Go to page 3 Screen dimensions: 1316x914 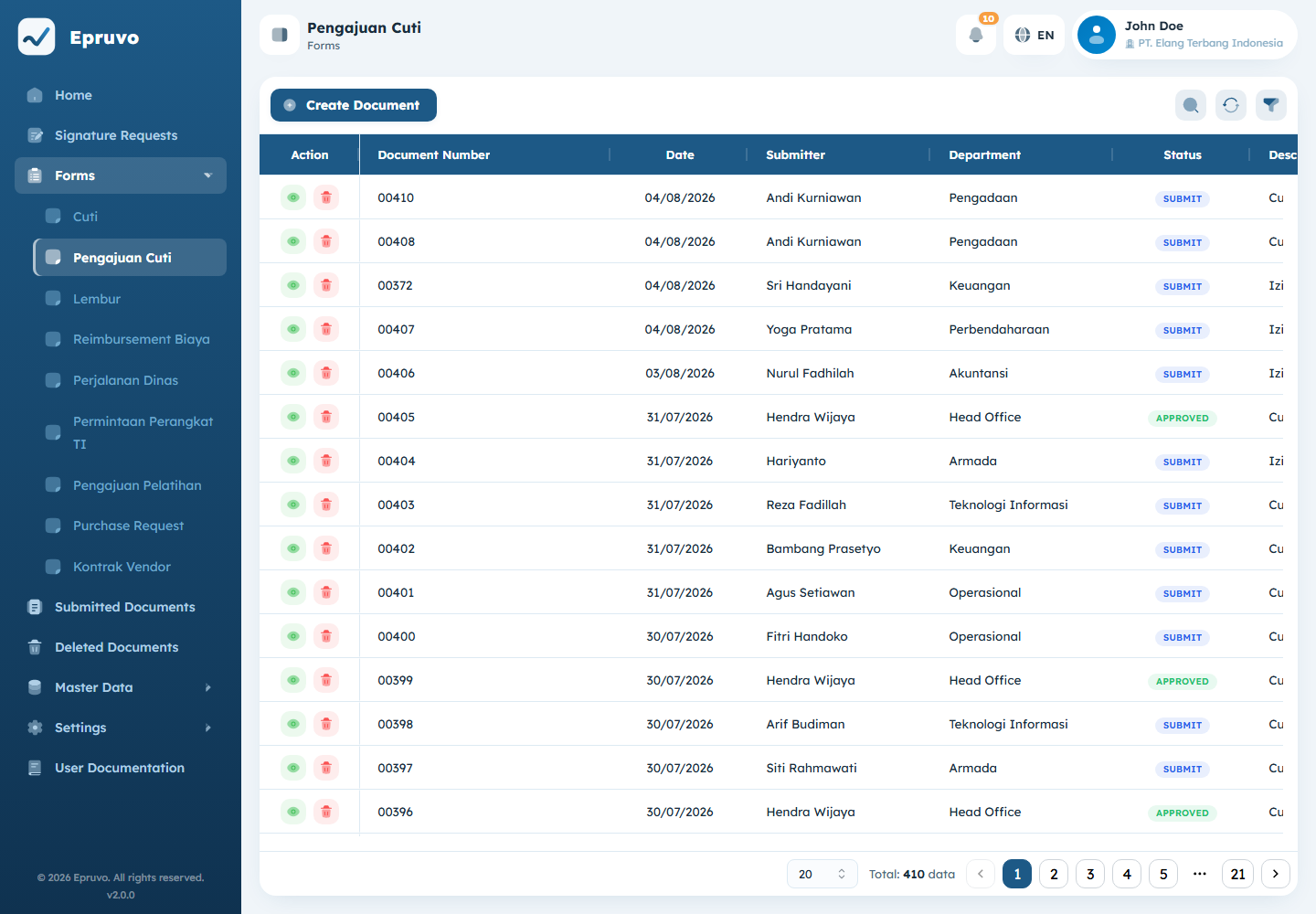(1090, 874)
